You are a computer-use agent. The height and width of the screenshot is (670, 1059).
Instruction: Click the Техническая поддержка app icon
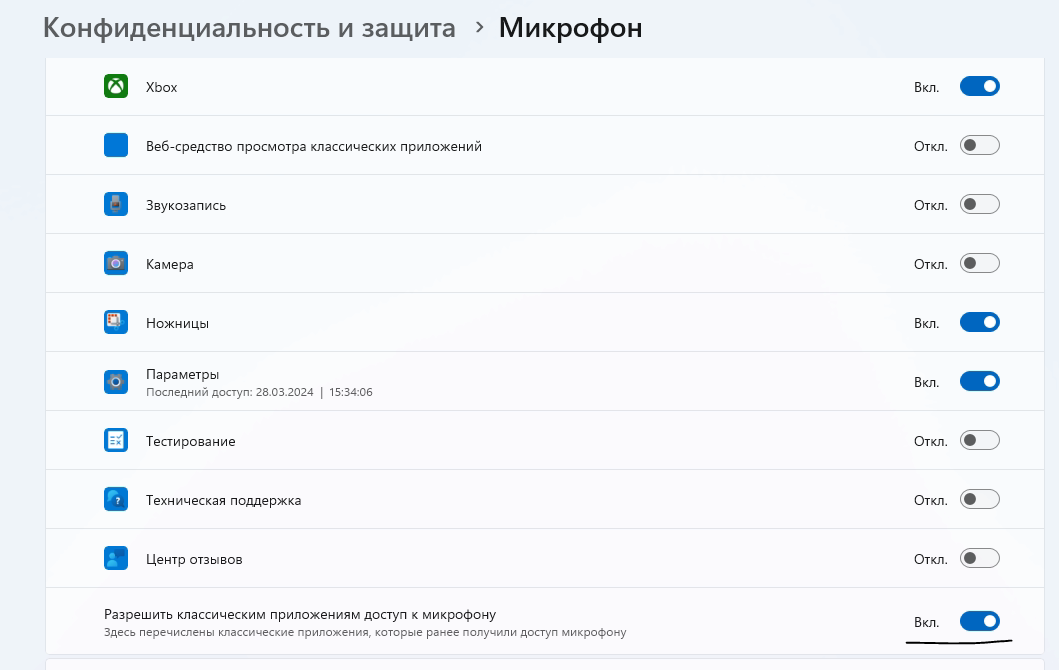click(116, 500)
